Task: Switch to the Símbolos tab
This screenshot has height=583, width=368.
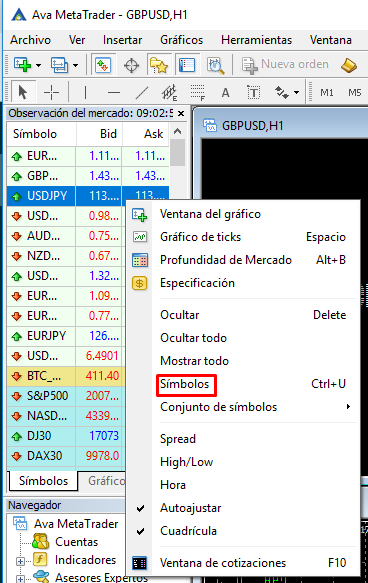Action: coord(43,481)
